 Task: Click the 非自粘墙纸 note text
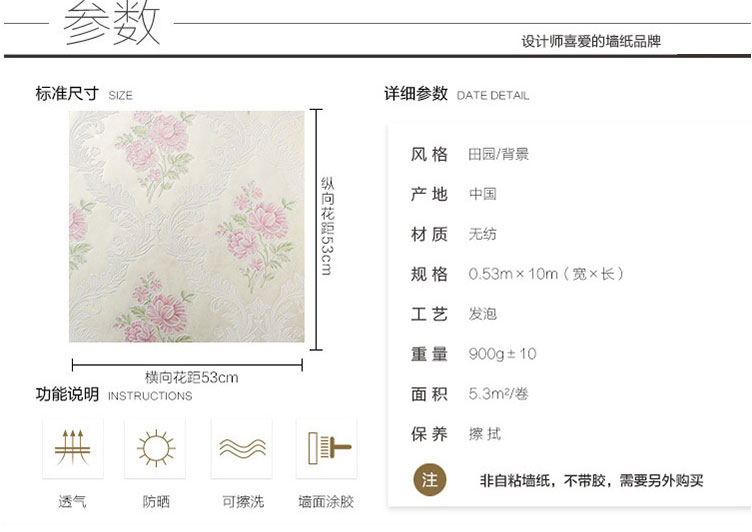pos(591,480)
